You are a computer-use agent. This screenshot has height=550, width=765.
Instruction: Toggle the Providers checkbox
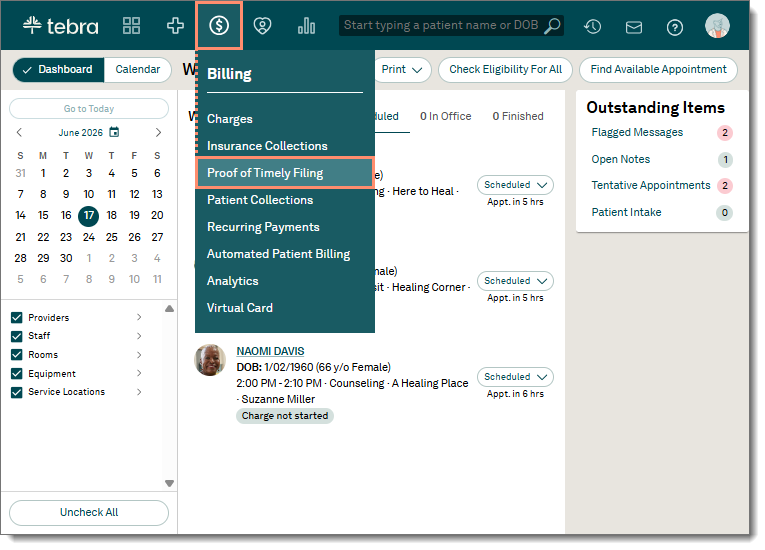(17, 318)
